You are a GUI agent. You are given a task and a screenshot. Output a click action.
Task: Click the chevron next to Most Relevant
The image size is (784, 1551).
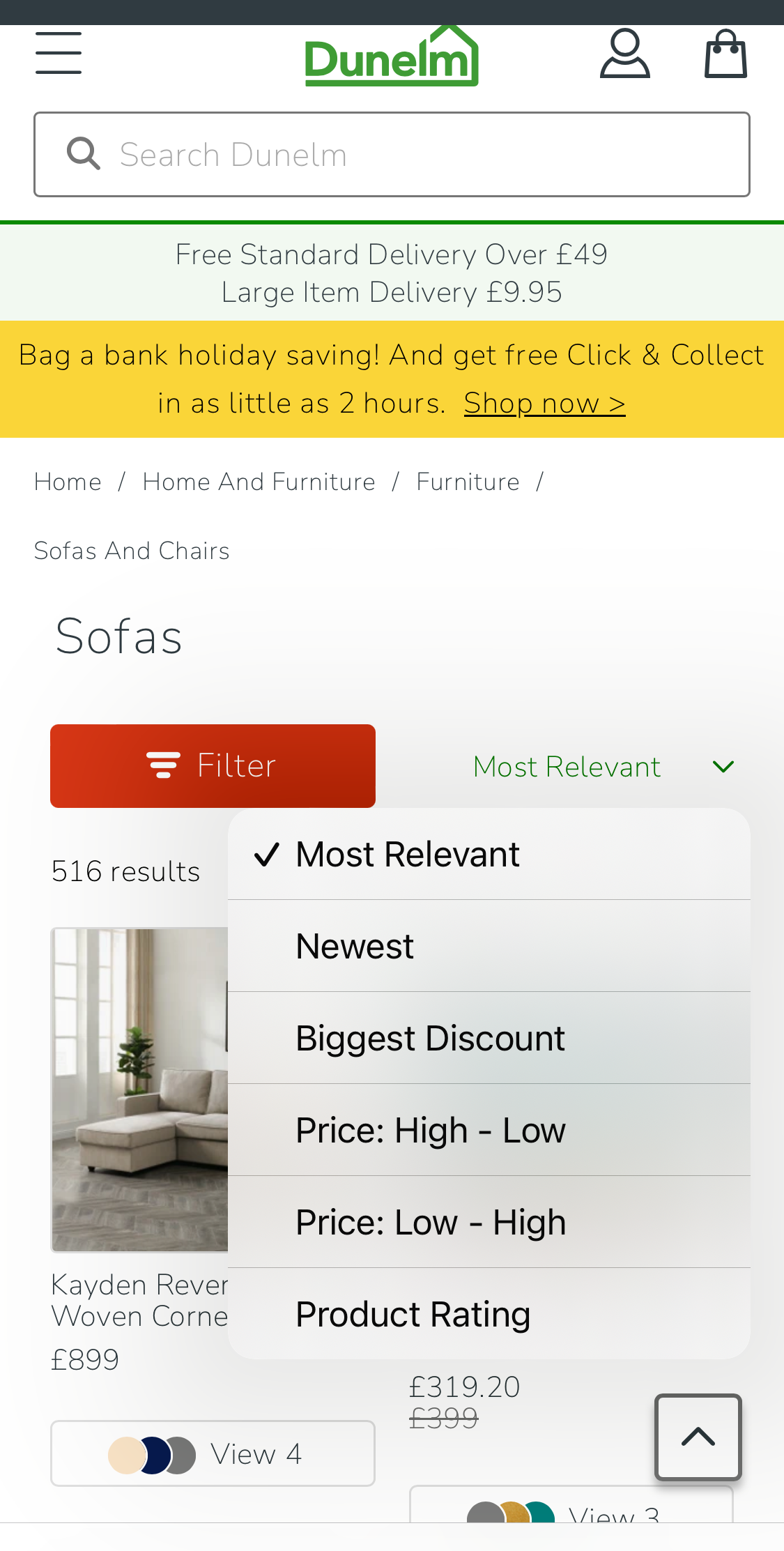(x=723, y=765)
